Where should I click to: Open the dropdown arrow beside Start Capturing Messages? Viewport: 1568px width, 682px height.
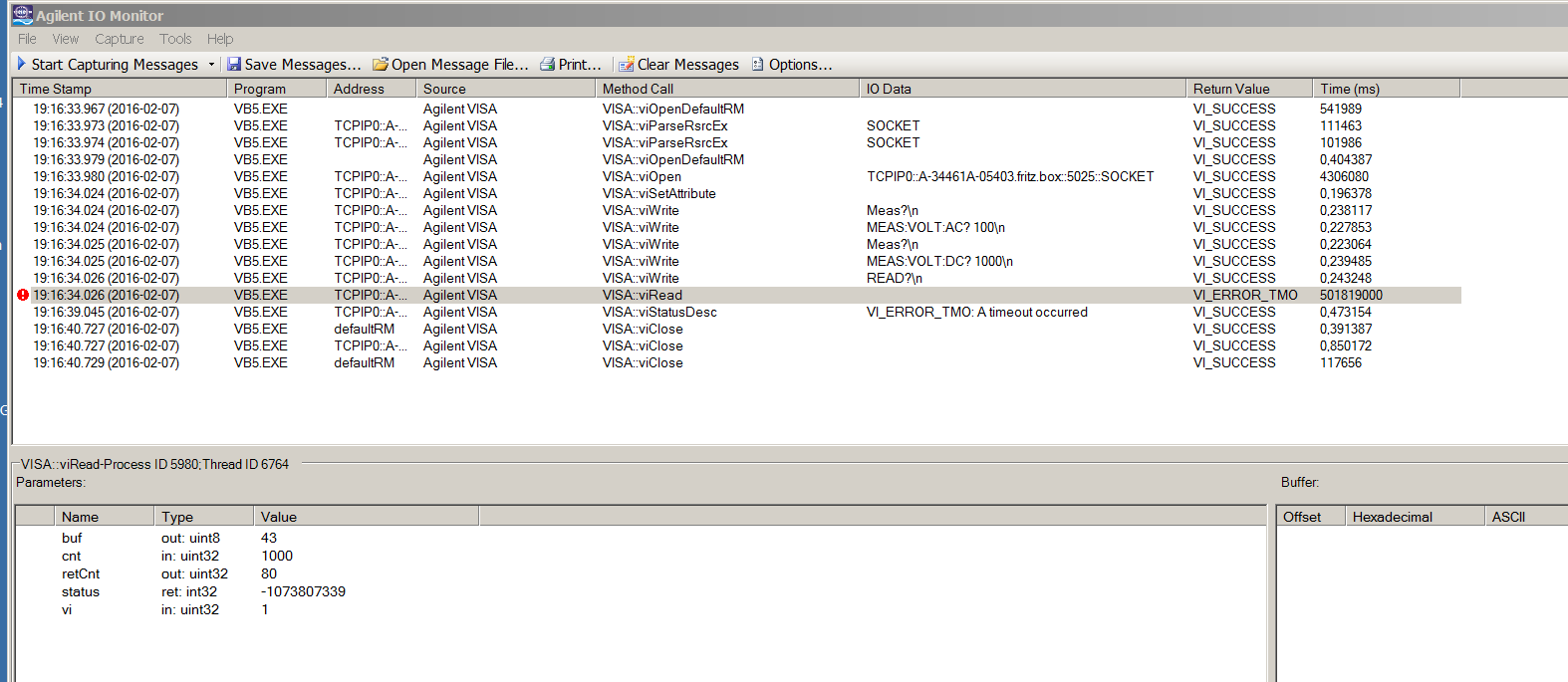click(x=211, y=65)
